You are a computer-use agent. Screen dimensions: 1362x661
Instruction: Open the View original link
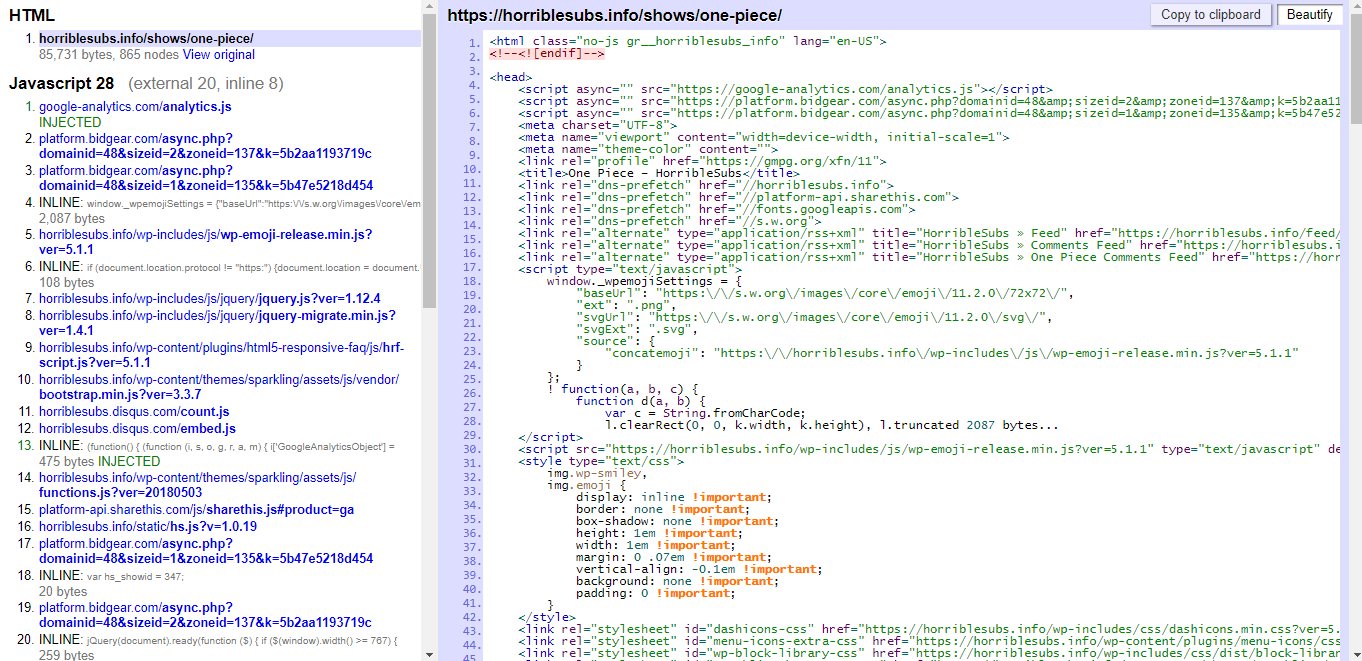[x=218, y=55]
